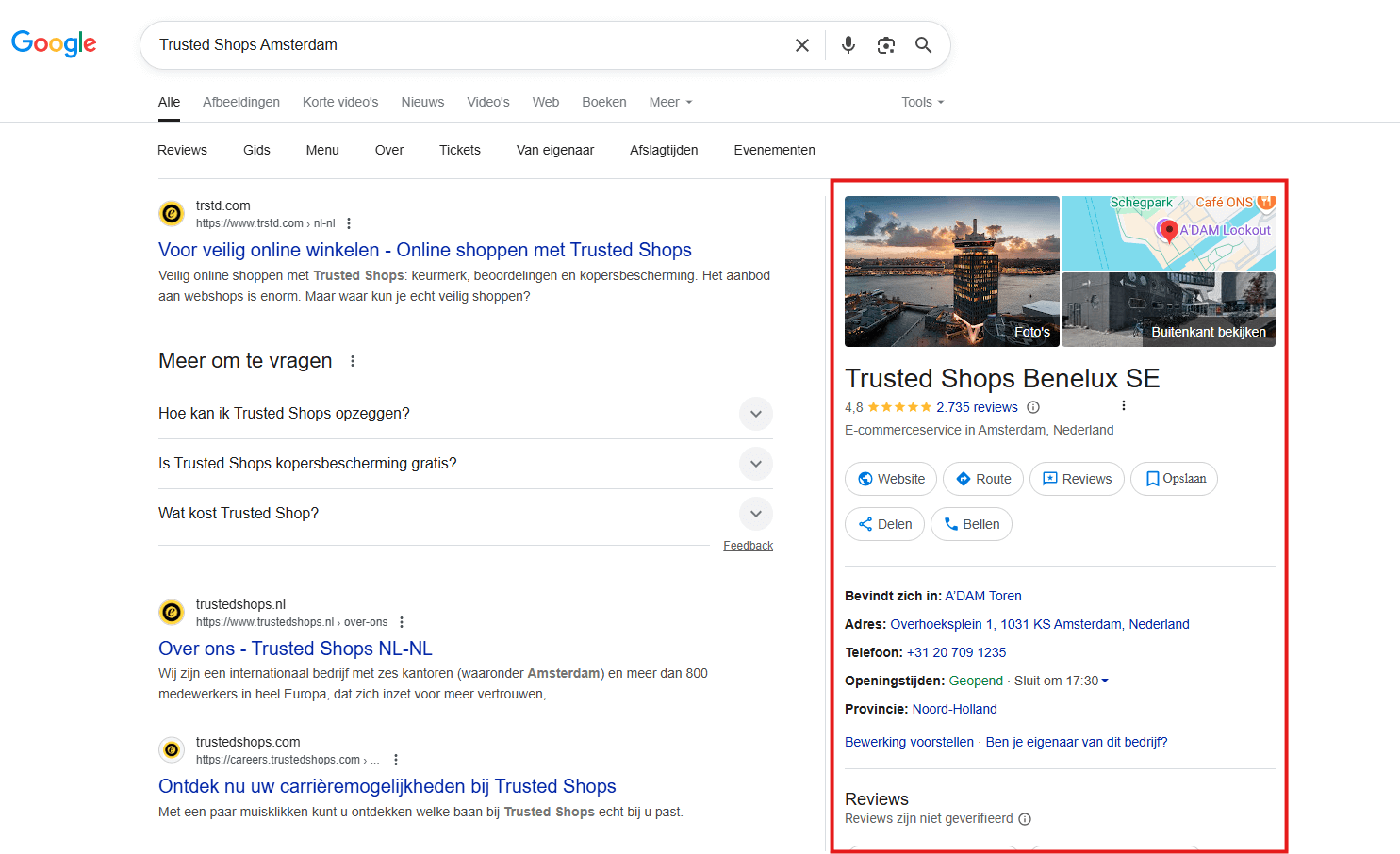The width and height of the screenshot is (1400, 854).
Task: Open more options for trstd.com result
Action: 349,223
